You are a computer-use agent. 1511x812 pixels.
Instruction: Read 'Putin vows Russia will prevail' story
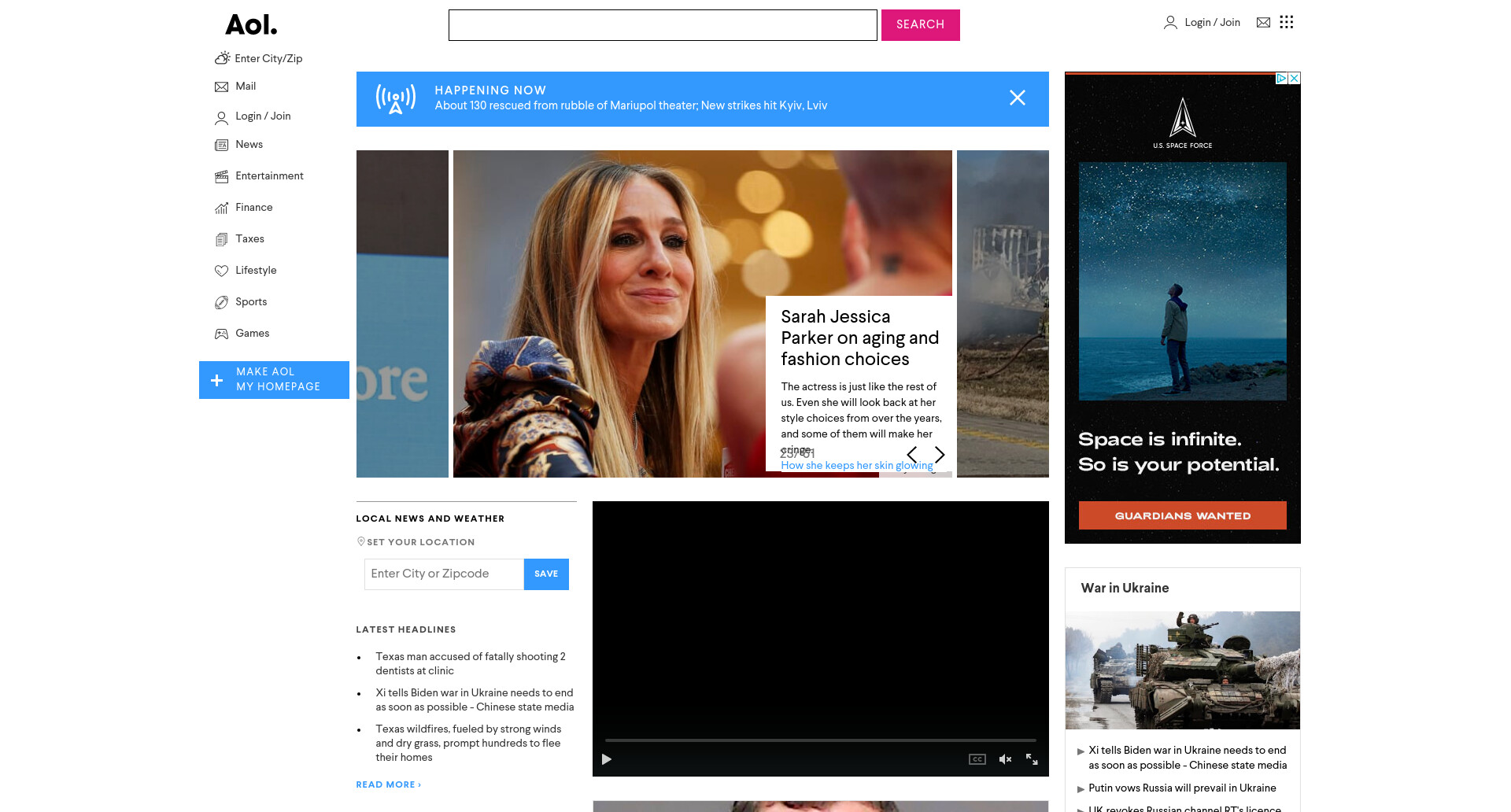(x=1182, y=788)
